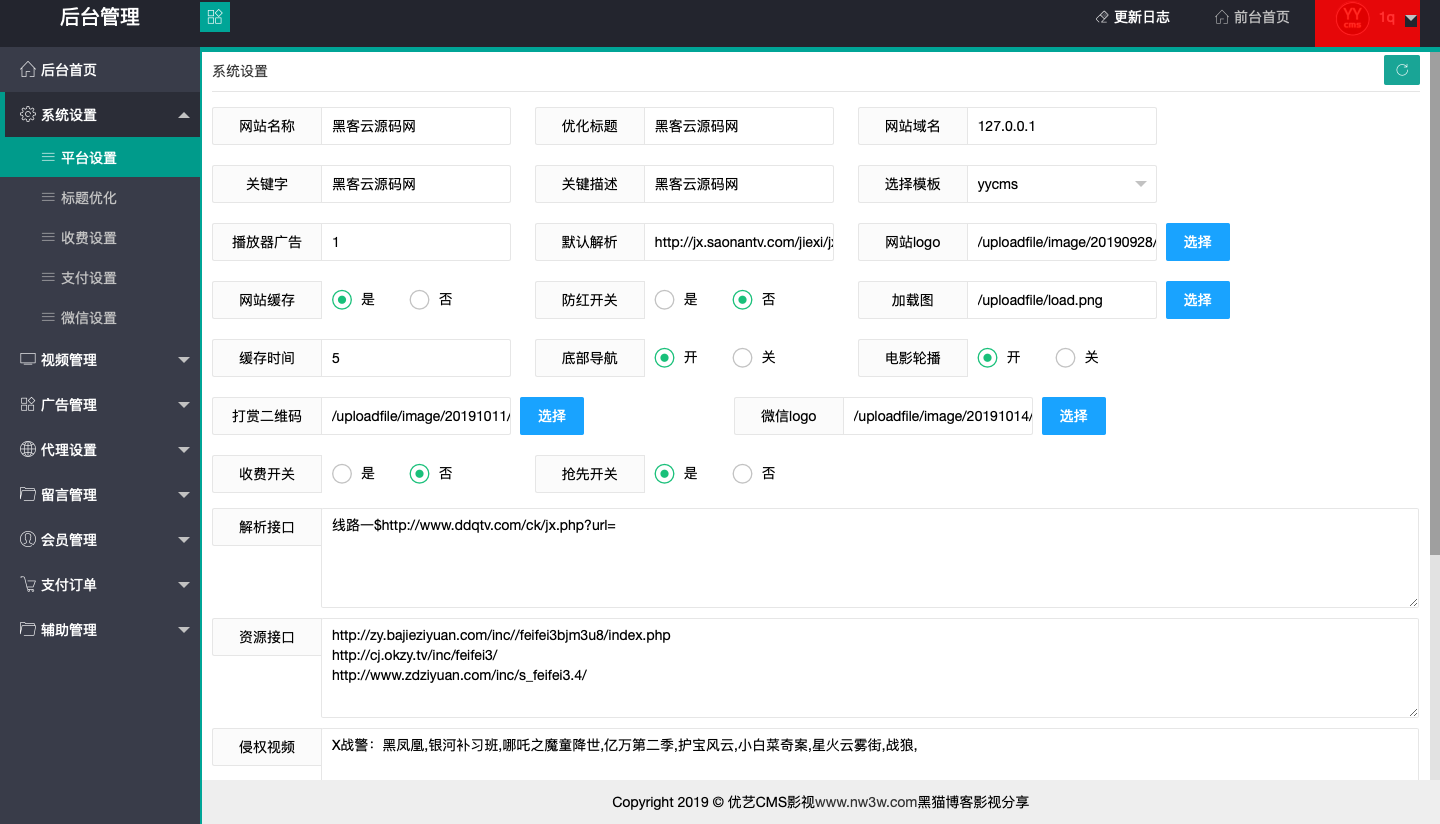Screen dimensions: 1440x824
Task: Turn 电影轮播 off with 关 option
Action: click(x=1066, y=358)
